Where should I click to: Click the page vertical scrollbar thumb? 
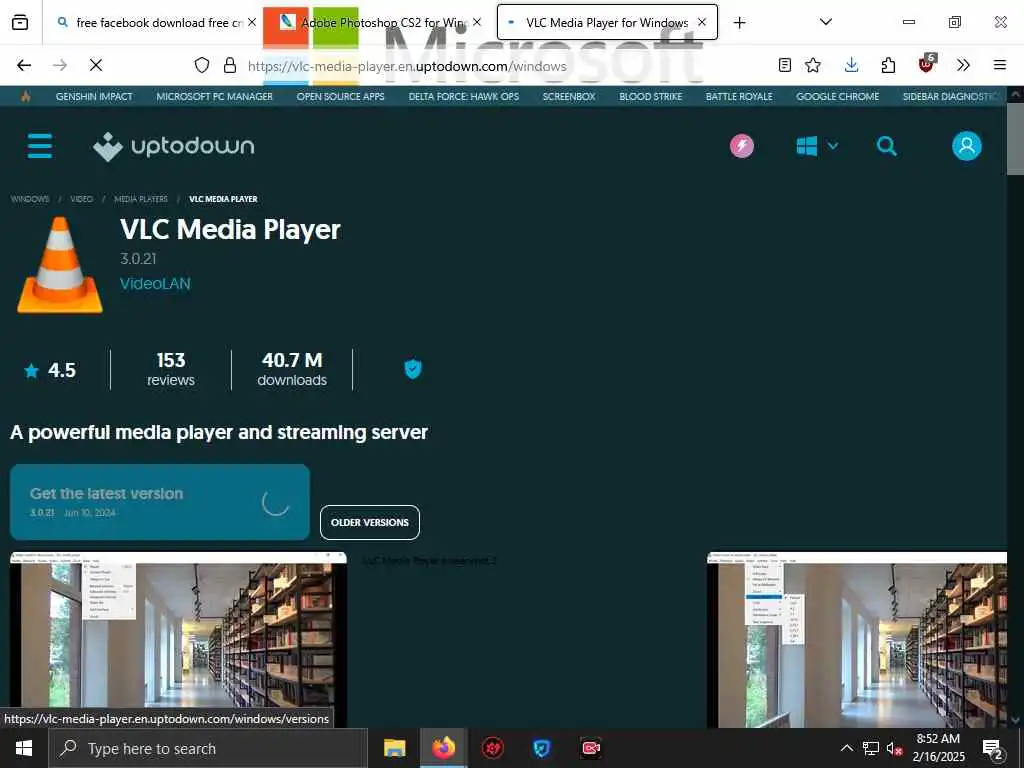click(1015, 137)
